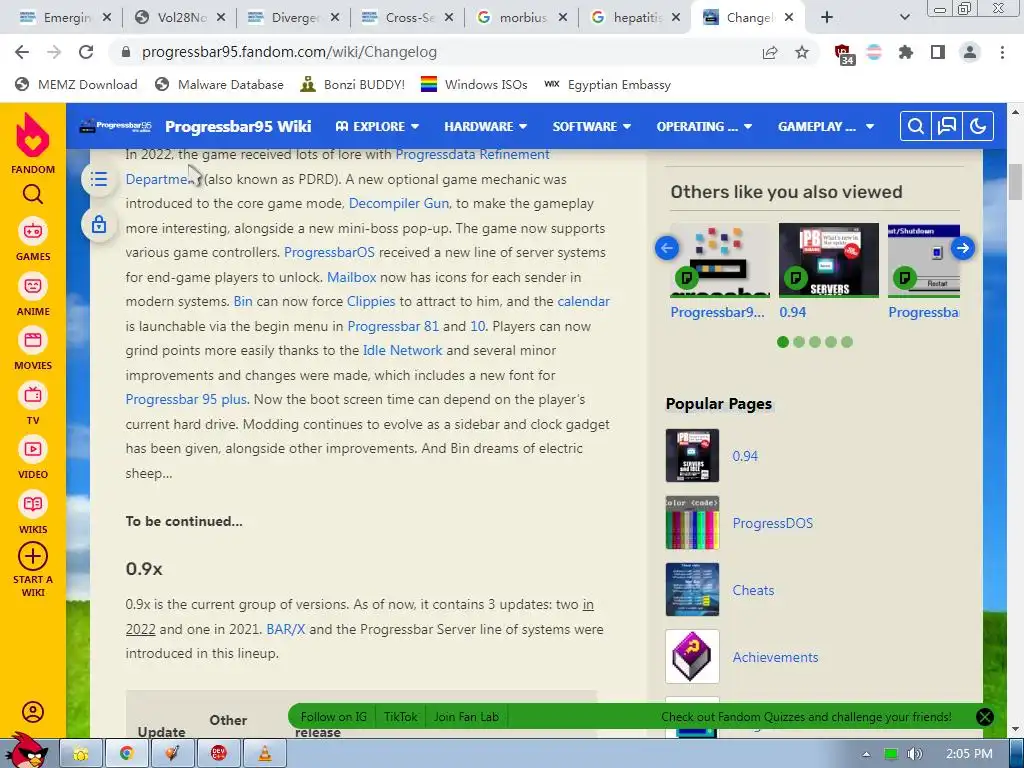This screenshot has height=768, width=1024.
Task: Select third carousel dot indicator
Action: click(815, 342)
